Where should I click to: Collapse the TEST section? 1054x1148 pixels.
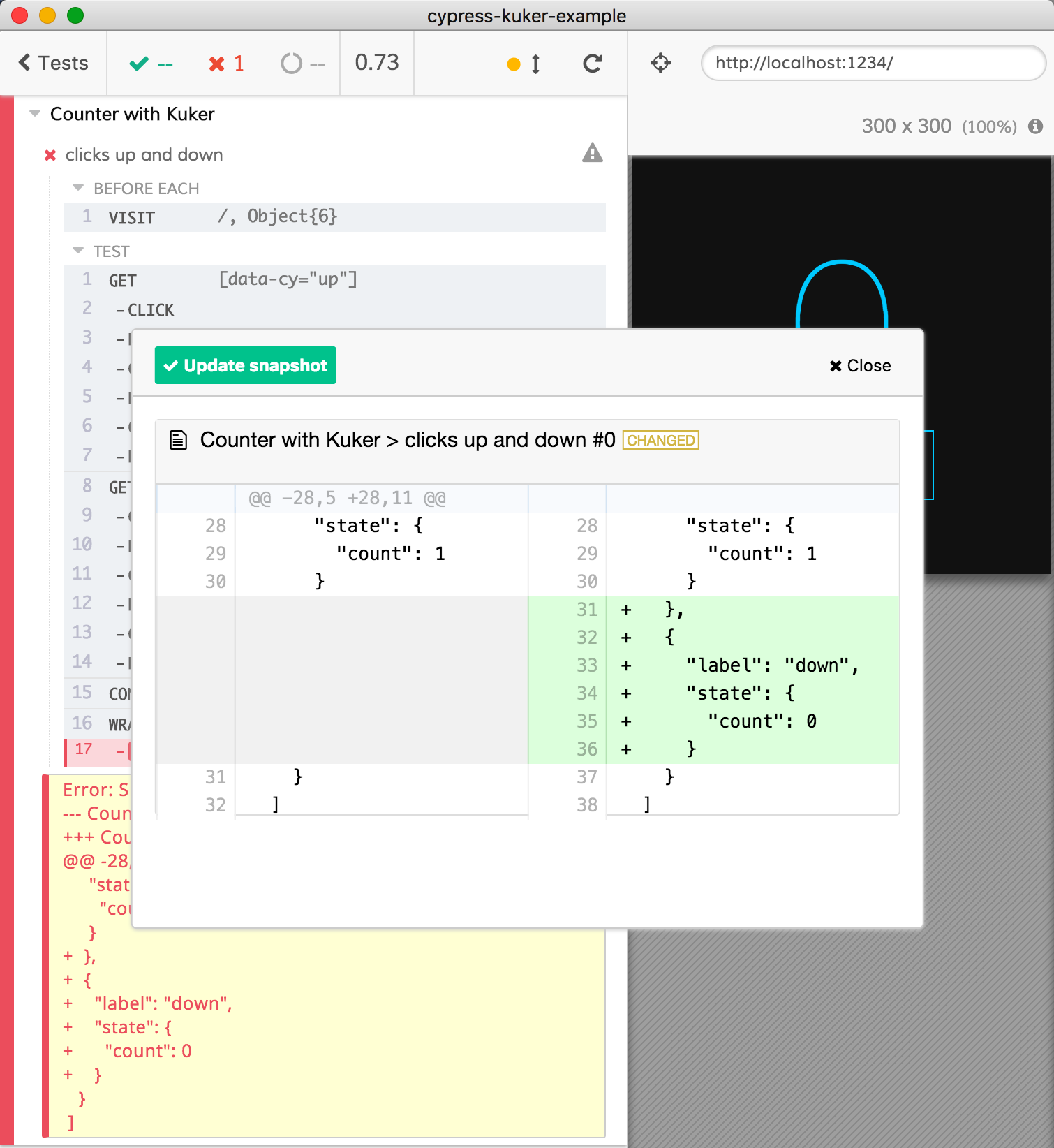78,251
